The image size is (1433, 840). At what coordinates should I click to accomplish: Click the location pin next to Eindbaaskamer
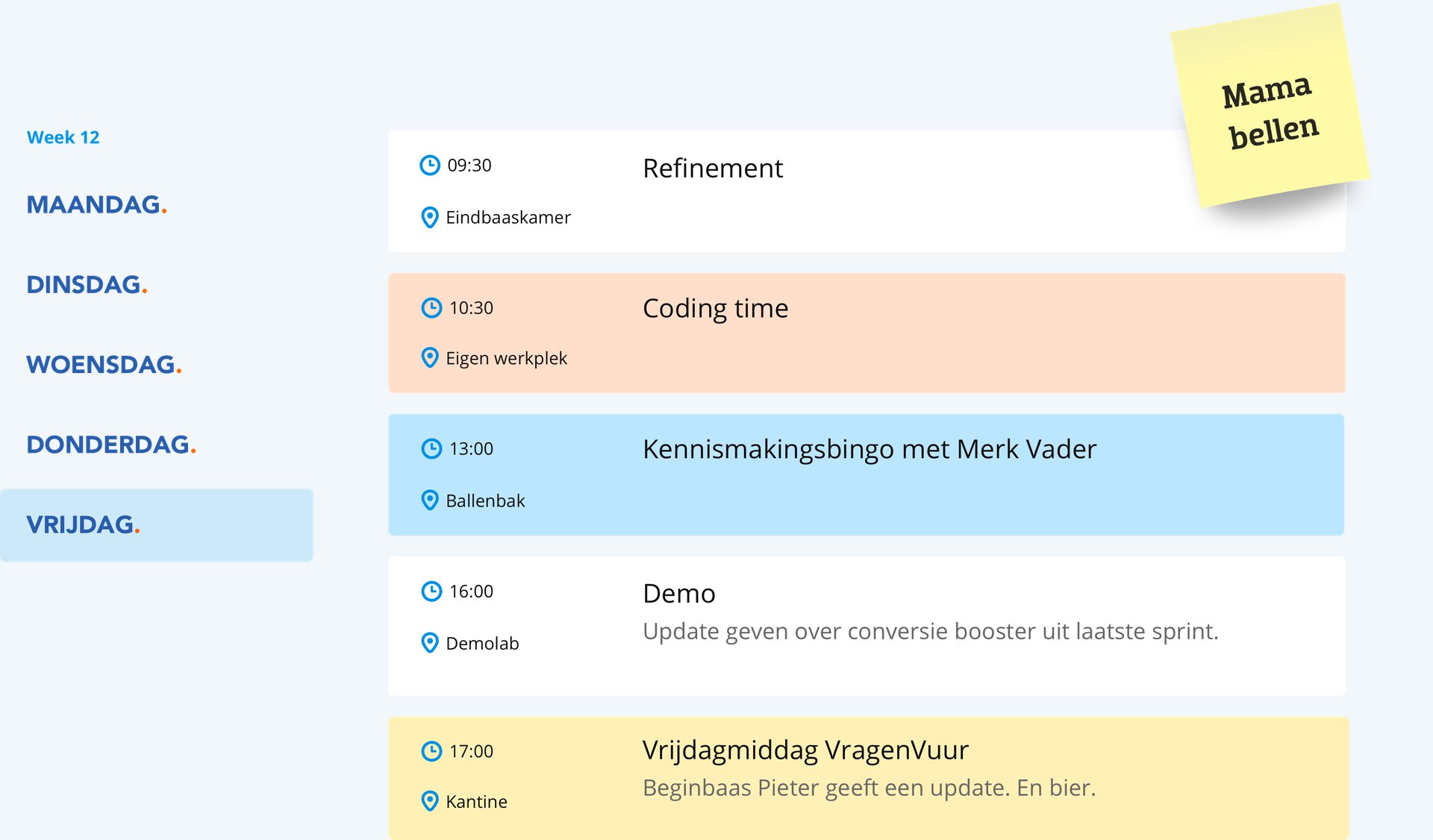tap(430, 217)
